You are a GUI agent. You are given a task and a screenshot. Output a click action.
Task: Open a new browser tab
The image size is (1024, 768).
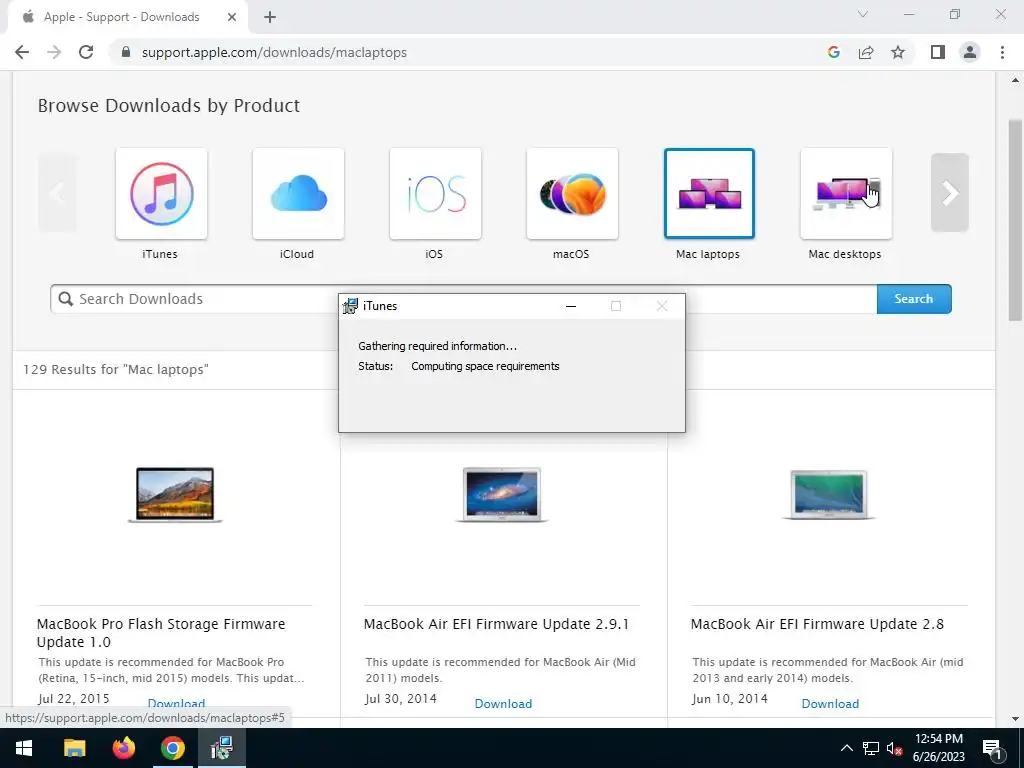(270, 17)
